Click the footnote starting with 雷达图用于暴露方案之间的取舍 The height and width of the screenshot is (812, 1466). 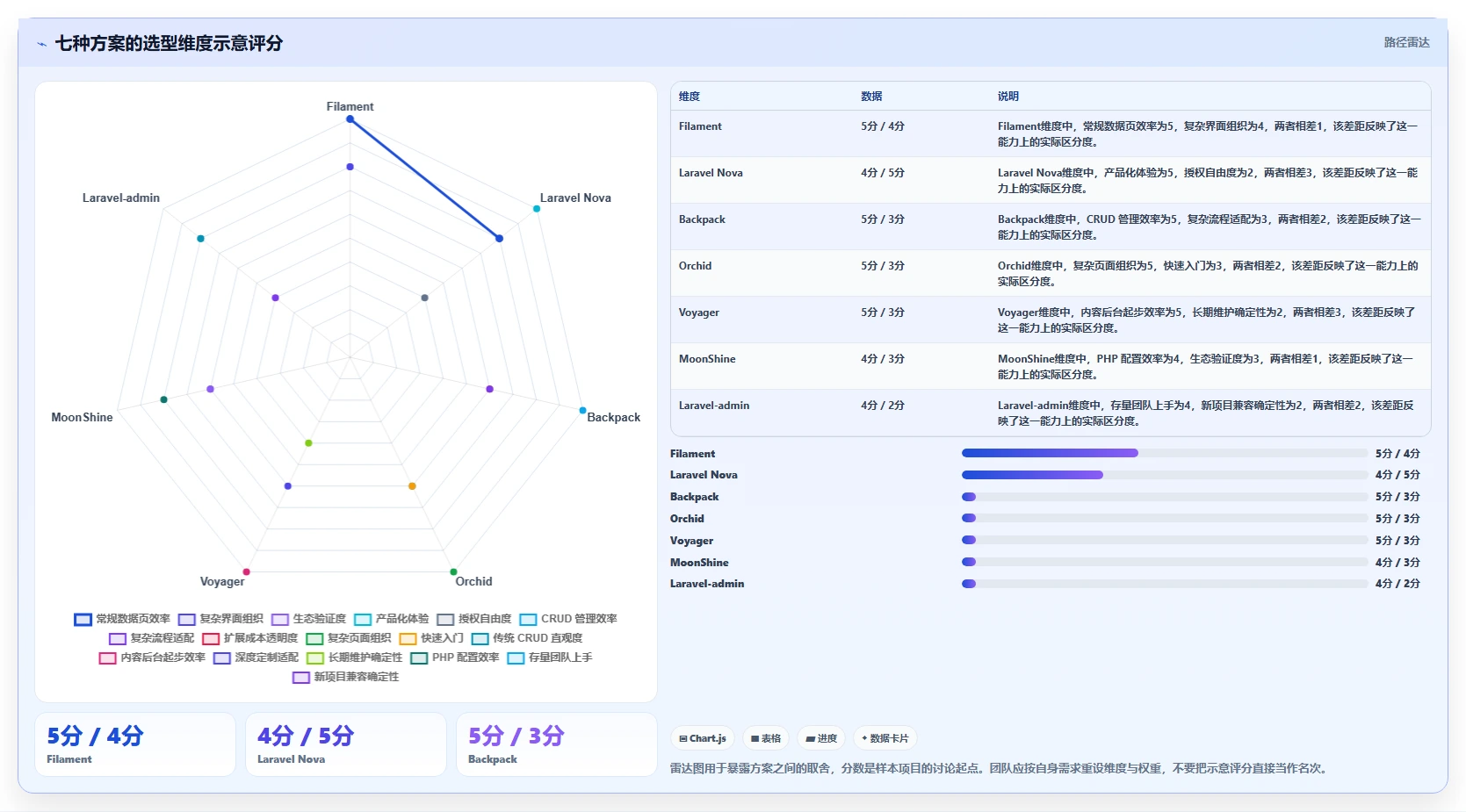(1000, 768)
